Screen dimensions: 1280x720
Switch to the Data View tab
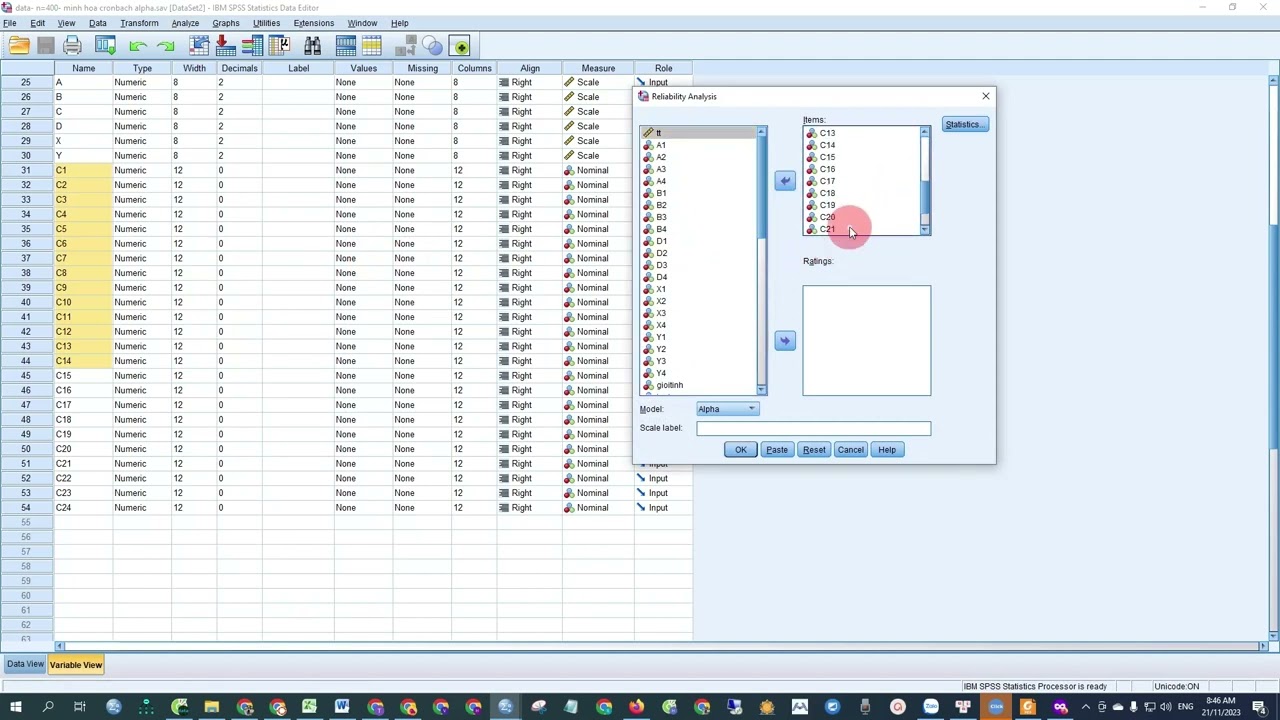click(x=25, y=665)
